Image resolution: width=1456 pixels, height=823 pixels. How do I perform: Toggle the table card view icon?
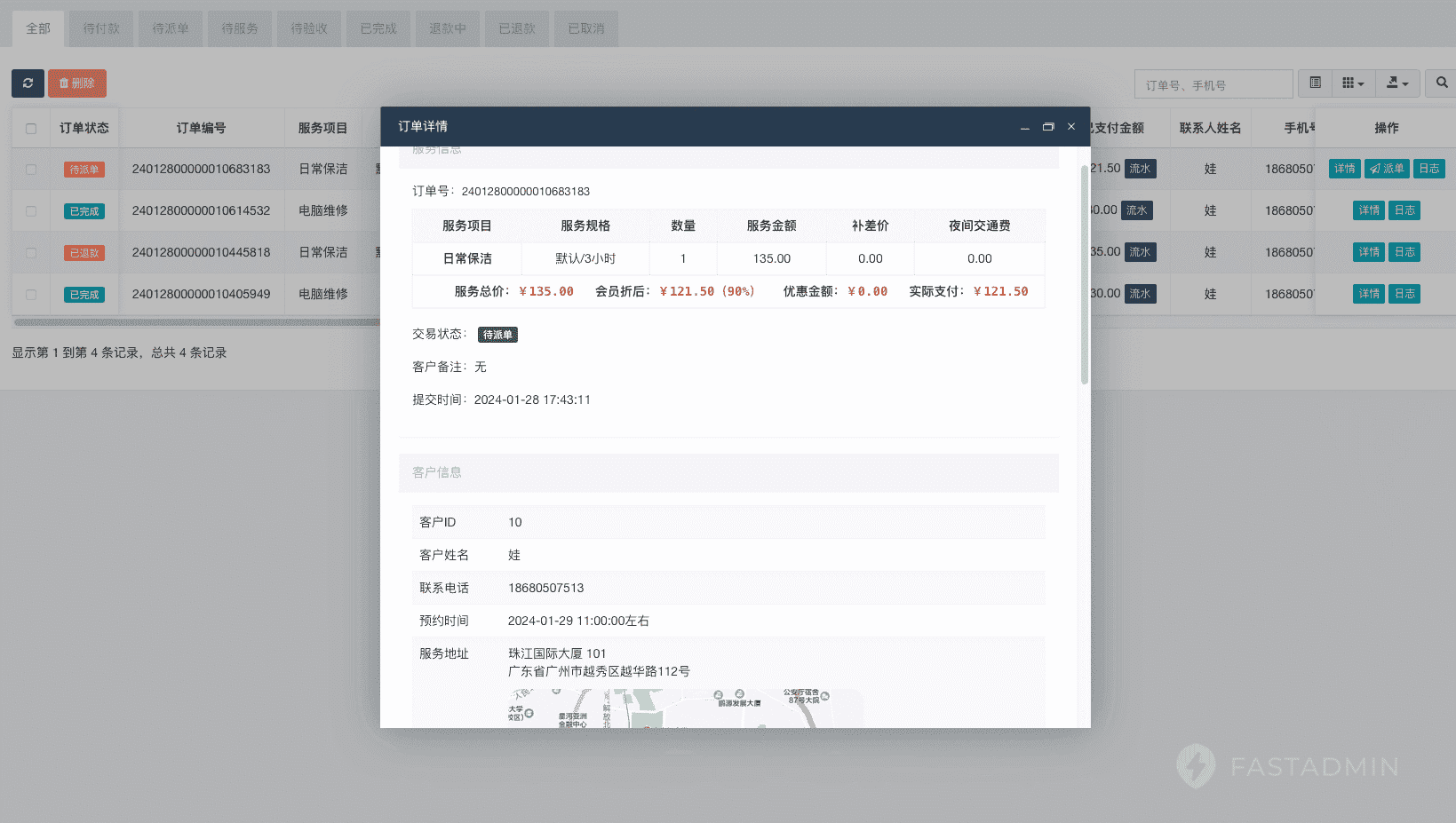pos(1315,83)
